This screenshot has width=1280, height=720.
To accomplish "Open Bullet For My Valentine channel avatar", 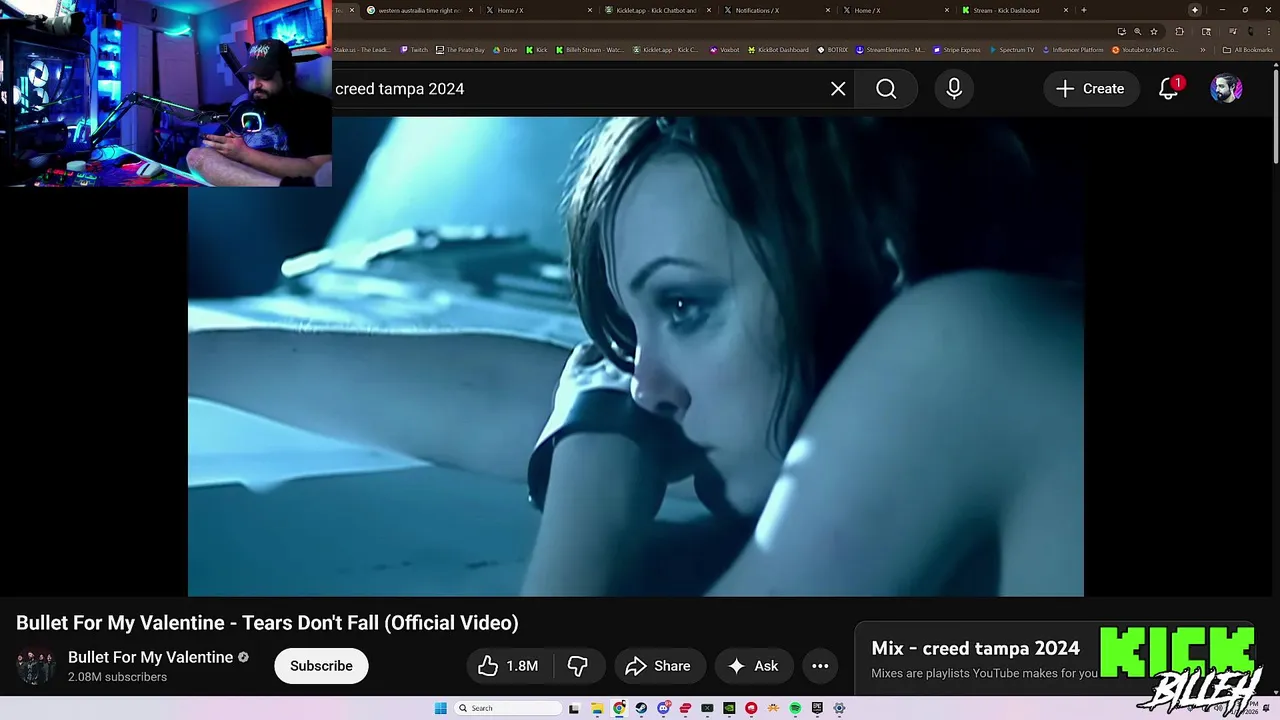I will pos(36,666).
